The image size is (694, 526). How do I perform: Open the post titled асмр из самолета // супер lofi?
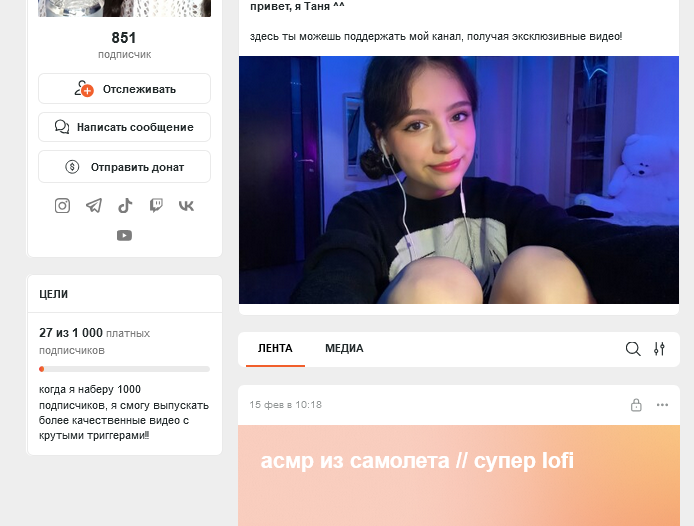coord(417,460)
